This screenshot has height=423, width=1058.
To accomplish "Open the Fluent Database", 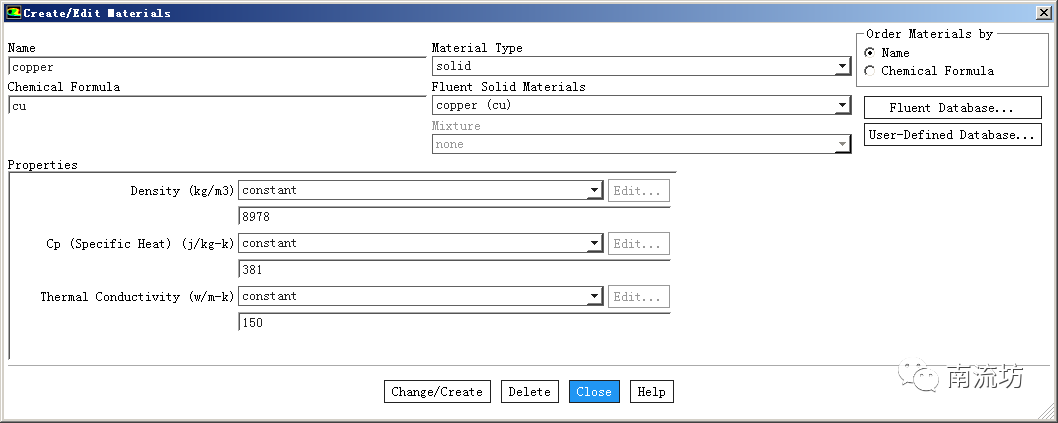I will (951, 108).
